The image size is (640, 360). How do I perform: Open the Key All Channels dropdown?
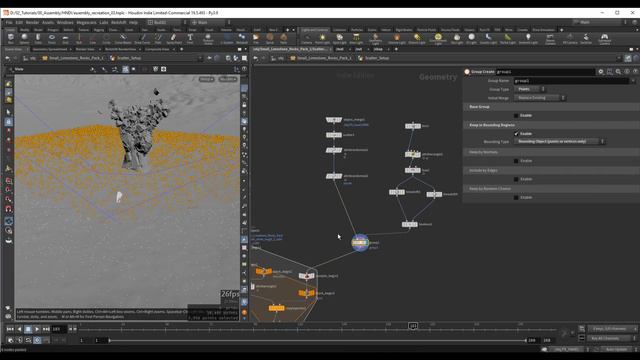(x=611, y=338)
